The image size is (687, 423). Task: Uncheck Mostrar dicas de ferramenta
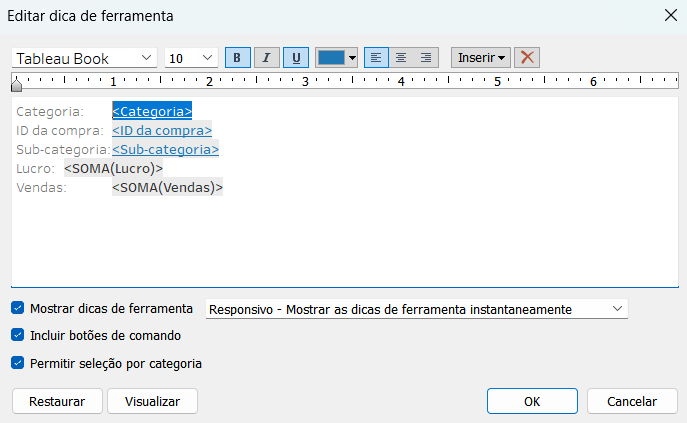pos(18,309)
